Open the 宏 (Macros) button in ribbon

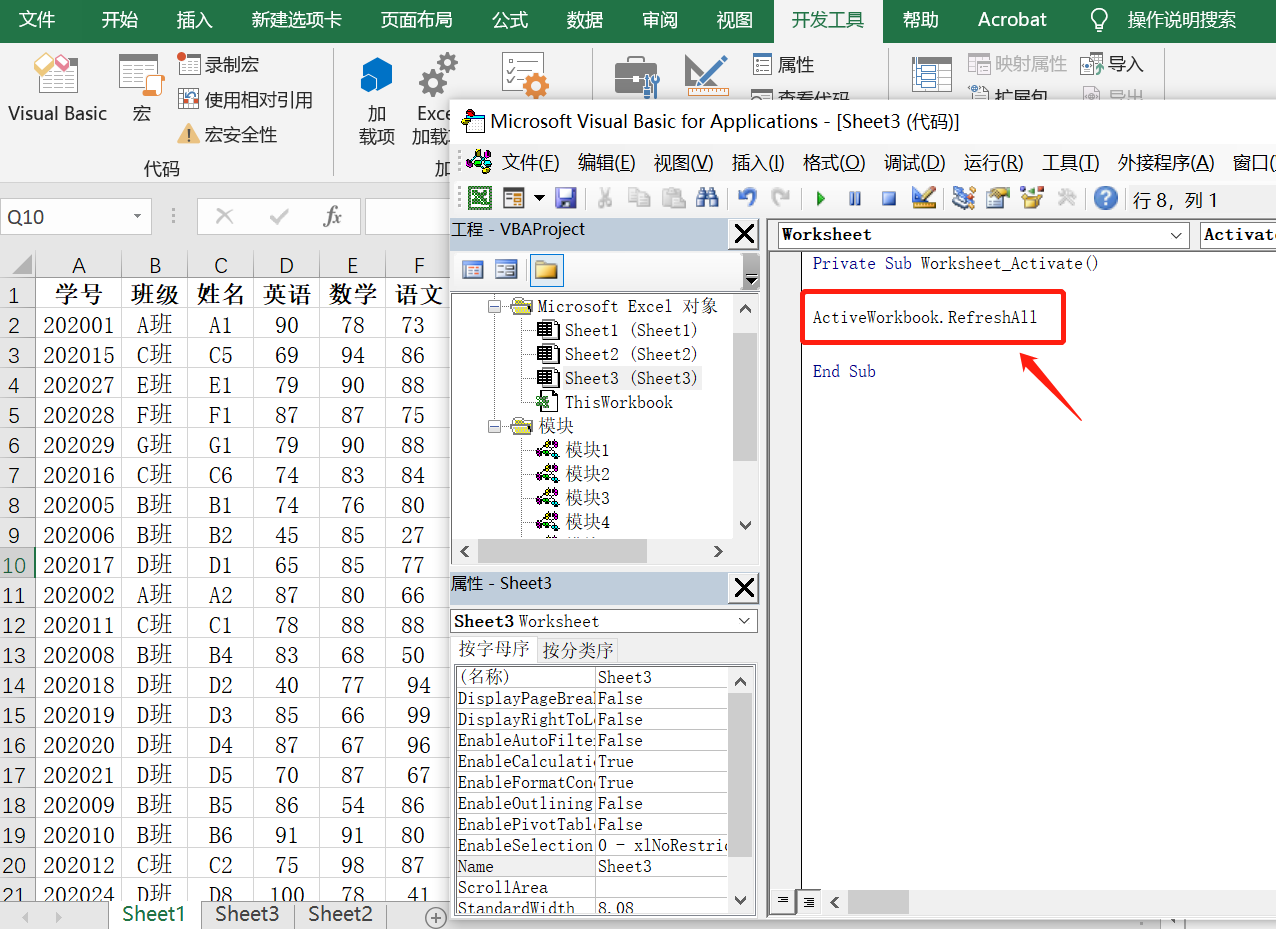click(x=141, y=88)
